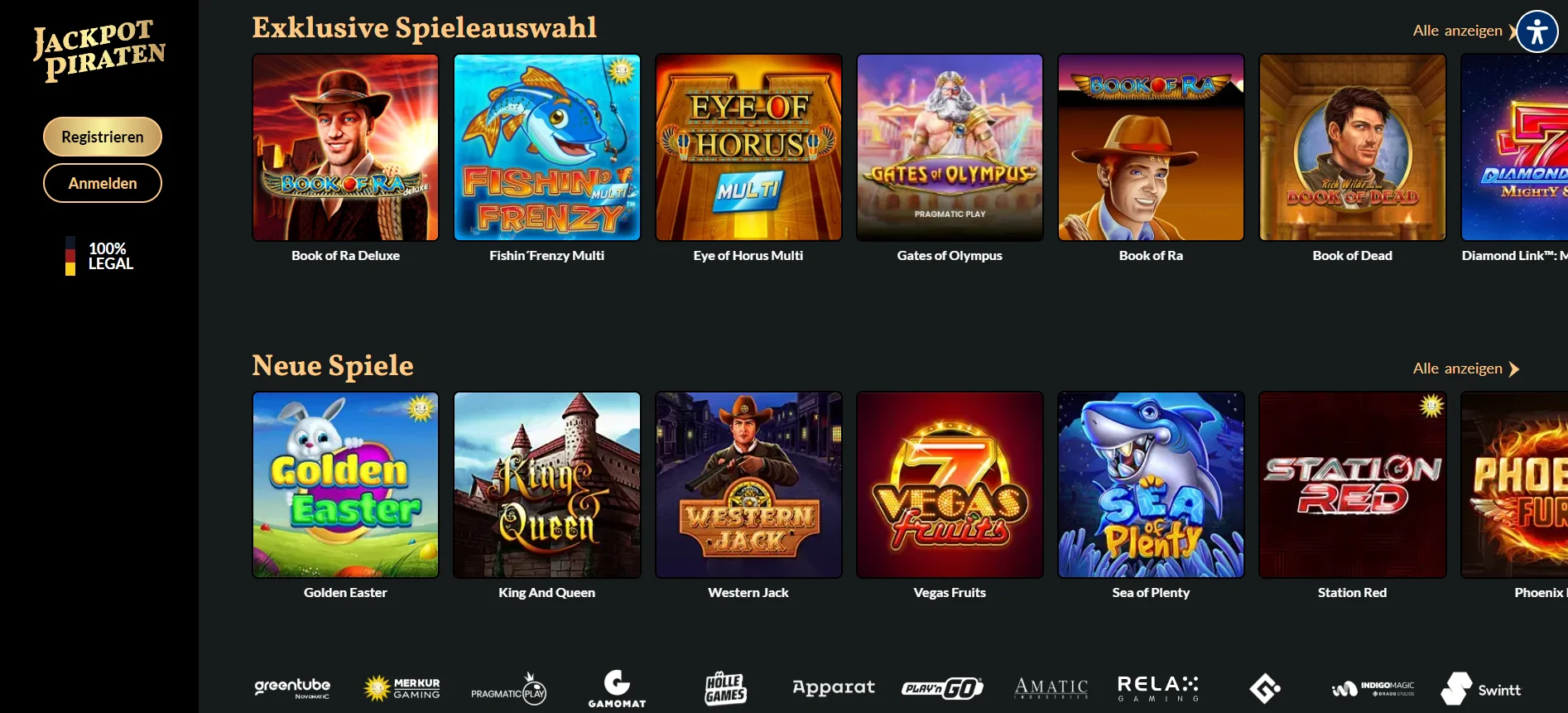The height and width of the screenshot is (713, 1568).
Task: Open the Book of Ra Deluxe game
Action: (x=345, y=147)
